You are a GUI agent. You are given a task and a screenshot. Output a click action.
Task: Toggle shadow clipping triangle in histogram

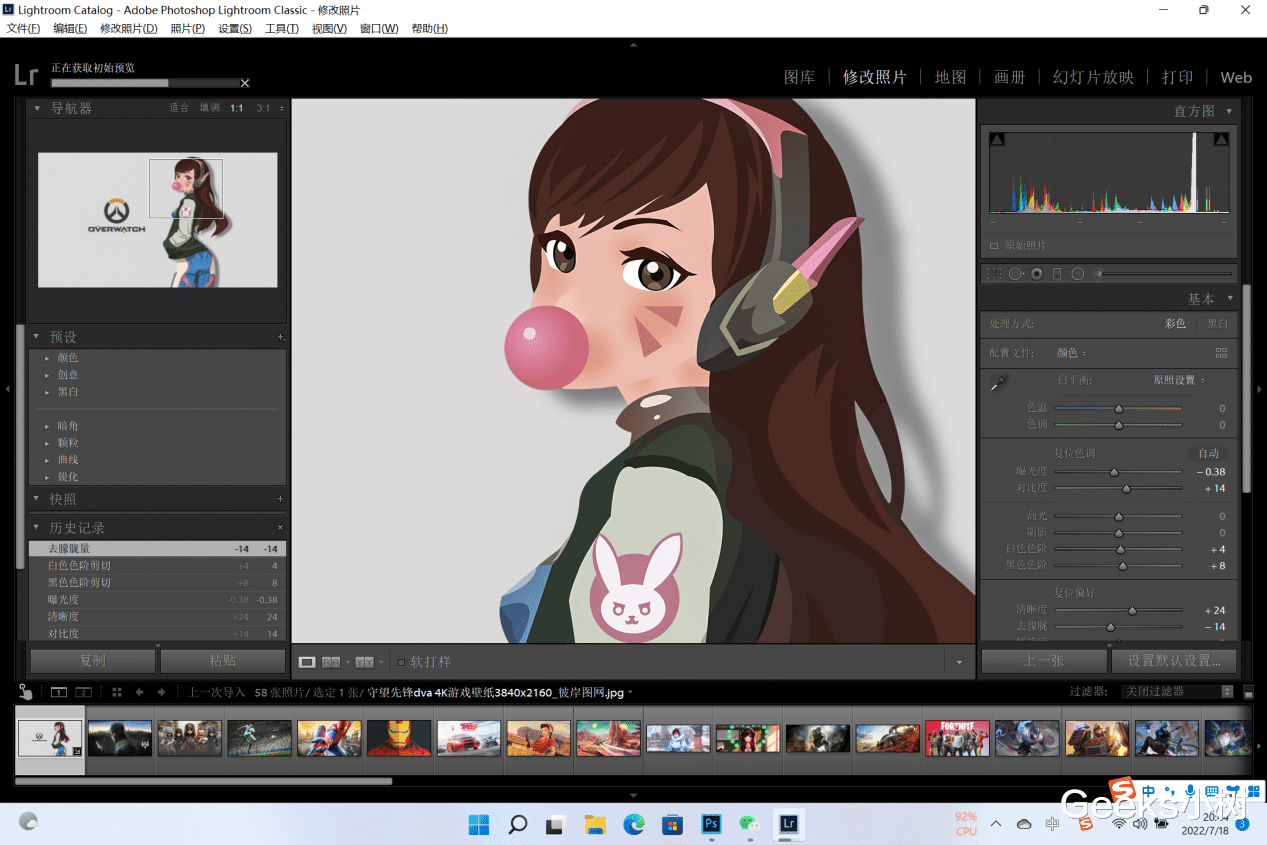coord(997,140)
